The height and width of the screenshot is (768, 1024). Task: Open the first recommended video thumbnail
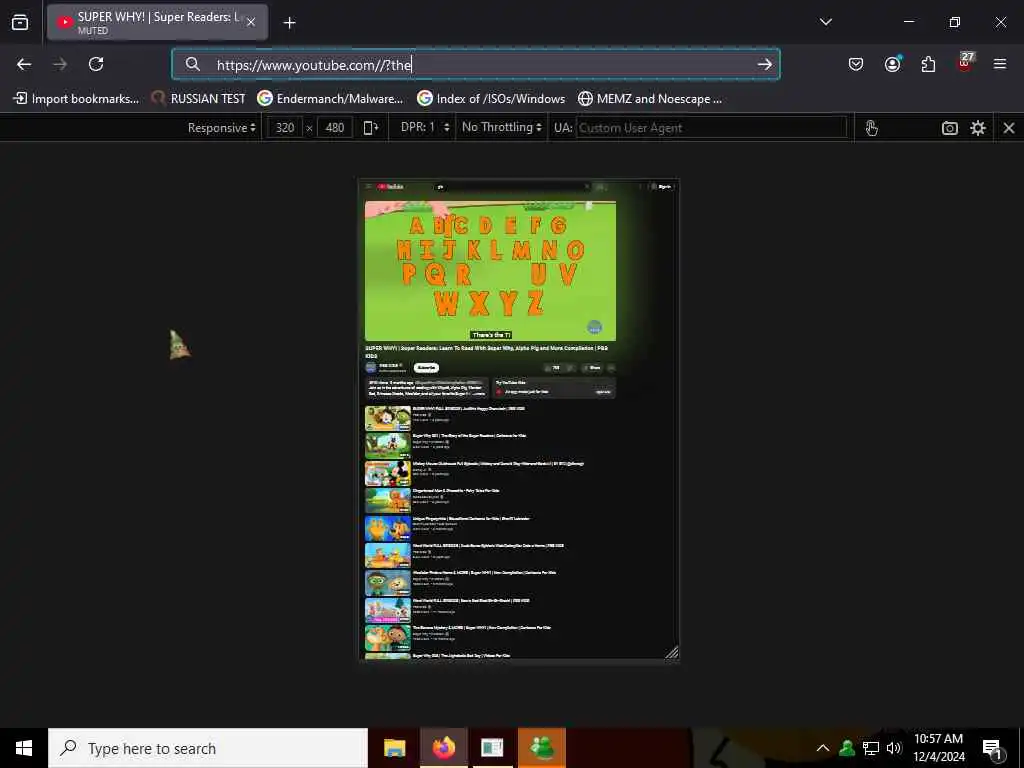click(388, 419)
